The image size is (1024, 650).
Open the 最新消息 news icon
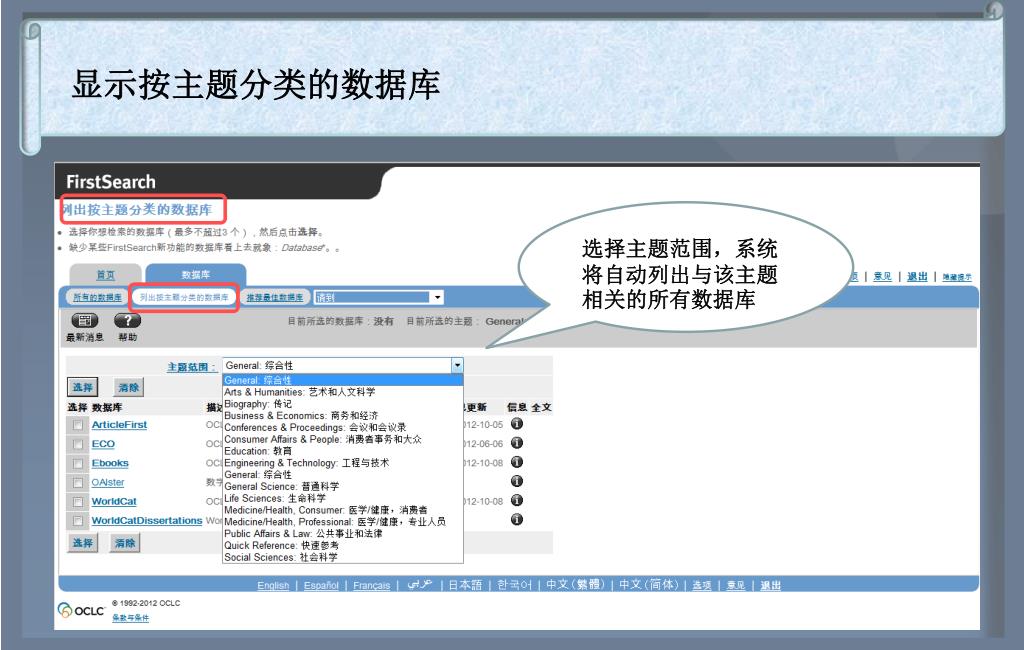pyautogui.click(x=84, y=320)
